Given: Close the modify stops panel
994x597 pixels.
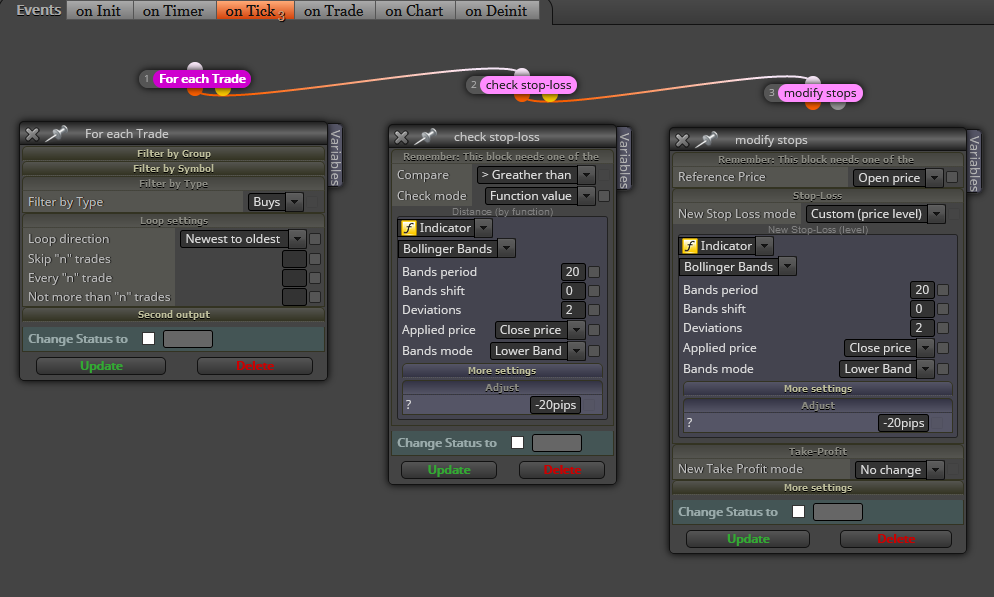Looking at the screenshot, I should (682, 140).
